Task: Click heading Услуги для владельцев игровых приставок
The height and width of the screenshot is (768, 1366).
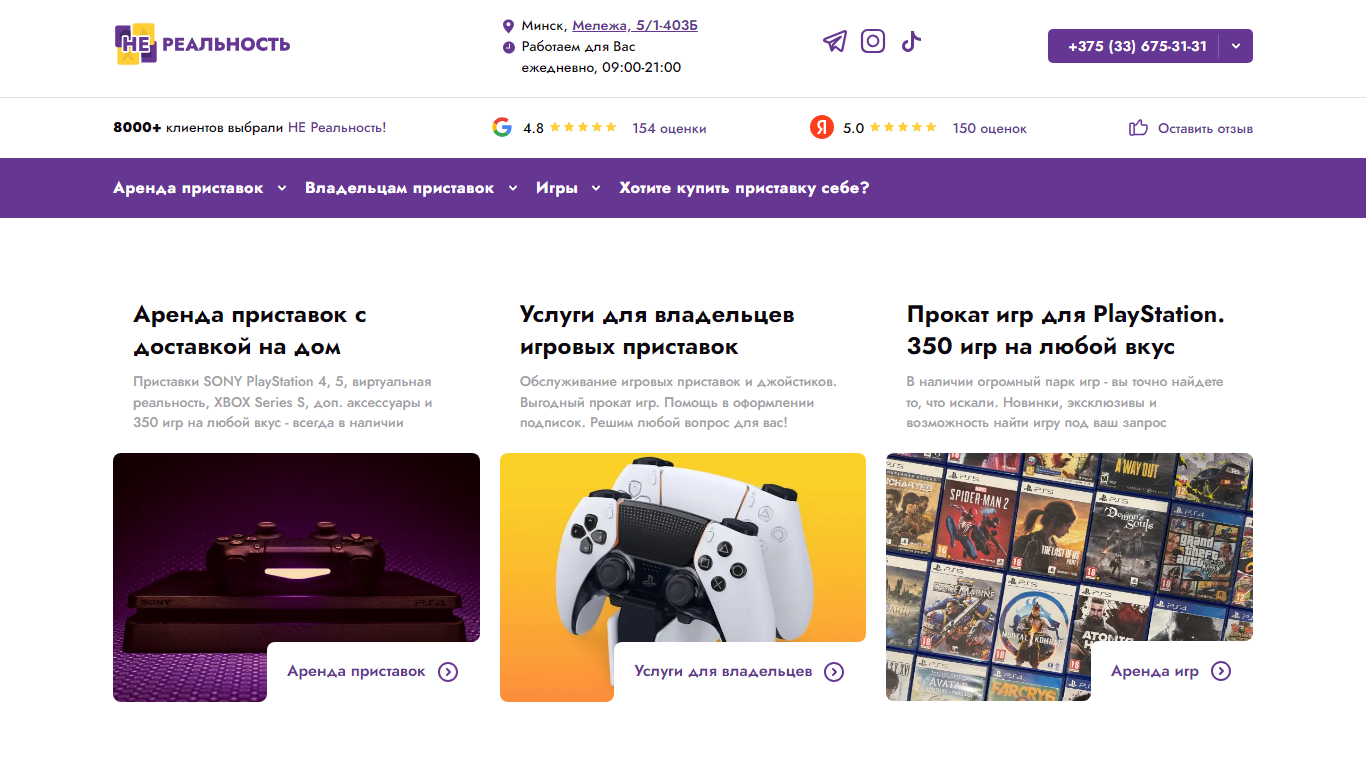Action: pos(657,330)
